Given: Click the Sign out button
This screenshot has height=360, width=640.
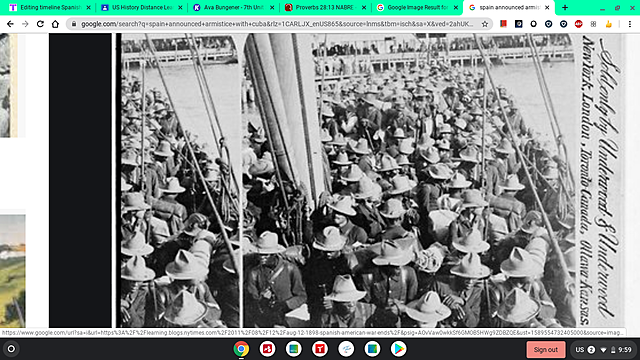Looking at the screenshot, I should (546, 349).
